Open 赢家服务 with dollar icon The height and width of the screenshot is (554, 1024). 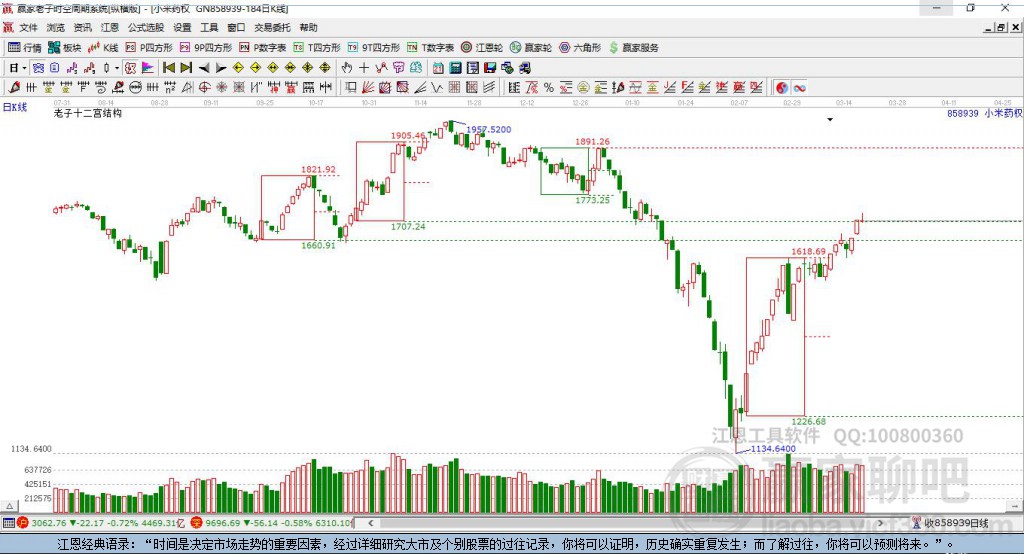pyautogui.click(x=633, y=48)
